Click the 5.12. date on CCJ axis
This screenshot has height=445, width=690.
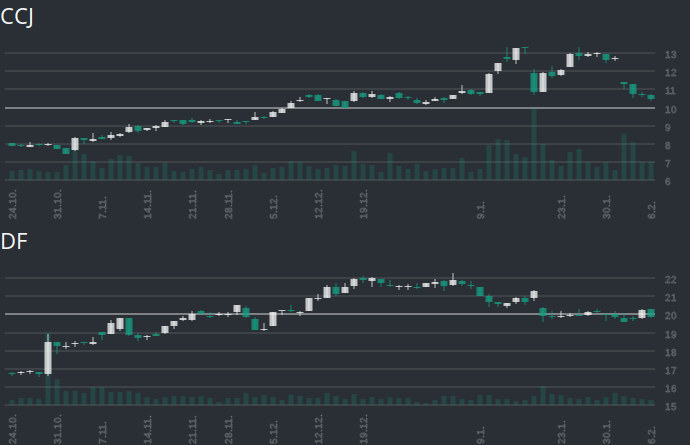click(273, 208)
